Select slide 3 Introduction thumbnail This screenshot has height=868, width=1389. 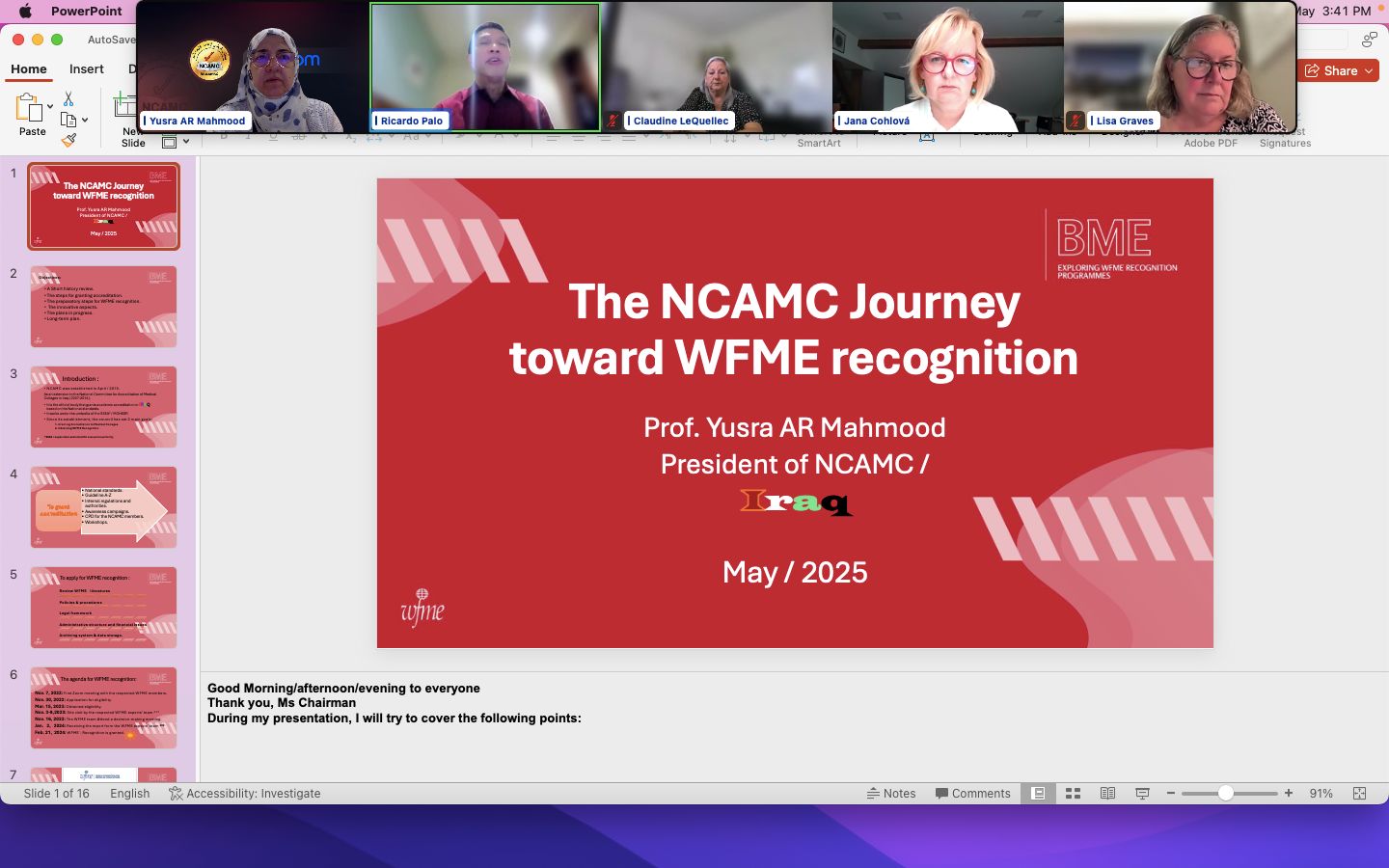point(103,407)
